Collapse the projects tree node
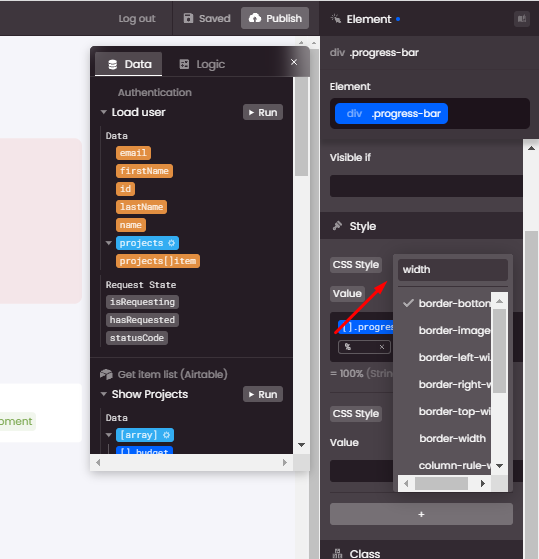Image resolution: width=539 pixels, height=559 pixels. (x=109, y=243)
